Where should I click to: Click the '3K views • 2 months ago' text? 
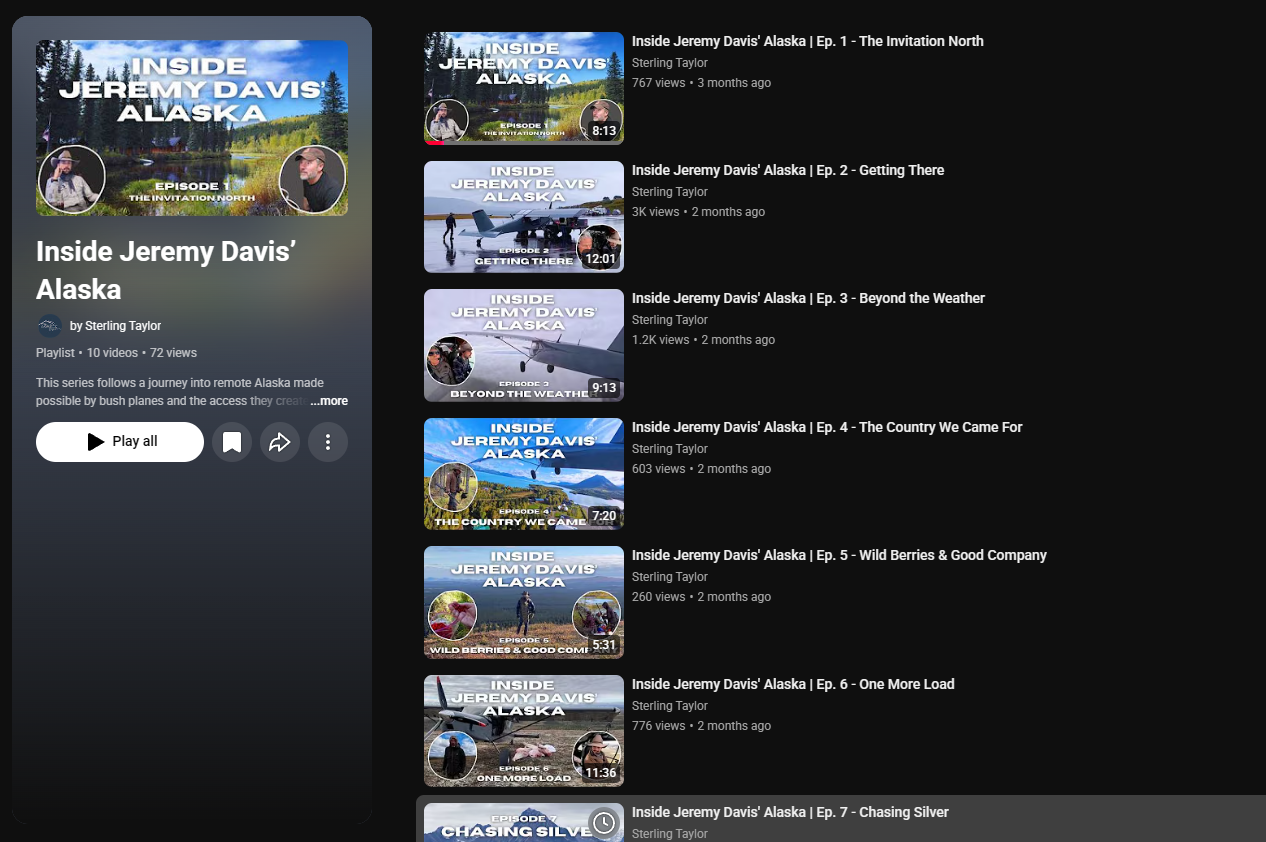698,212
